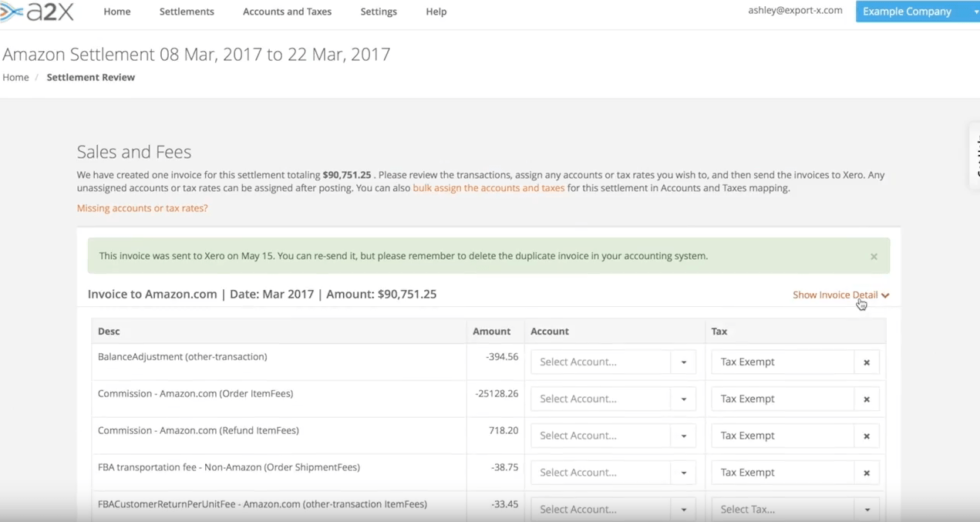Clear Tax Exempt on Commission Order ItemFees

pos(866,399)
